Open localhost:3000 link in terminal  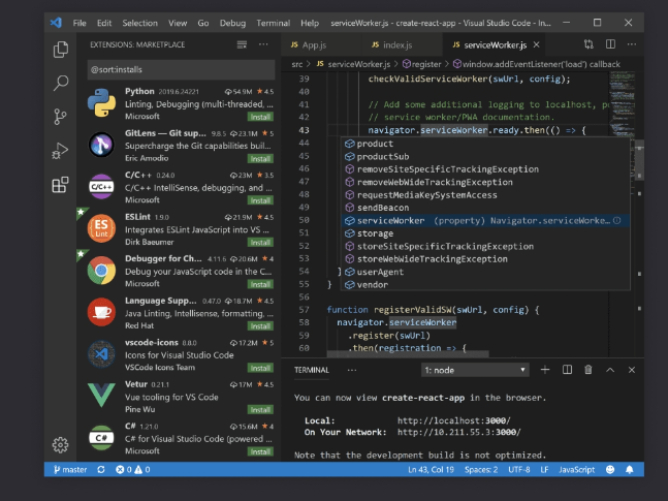tap(454, 420)
